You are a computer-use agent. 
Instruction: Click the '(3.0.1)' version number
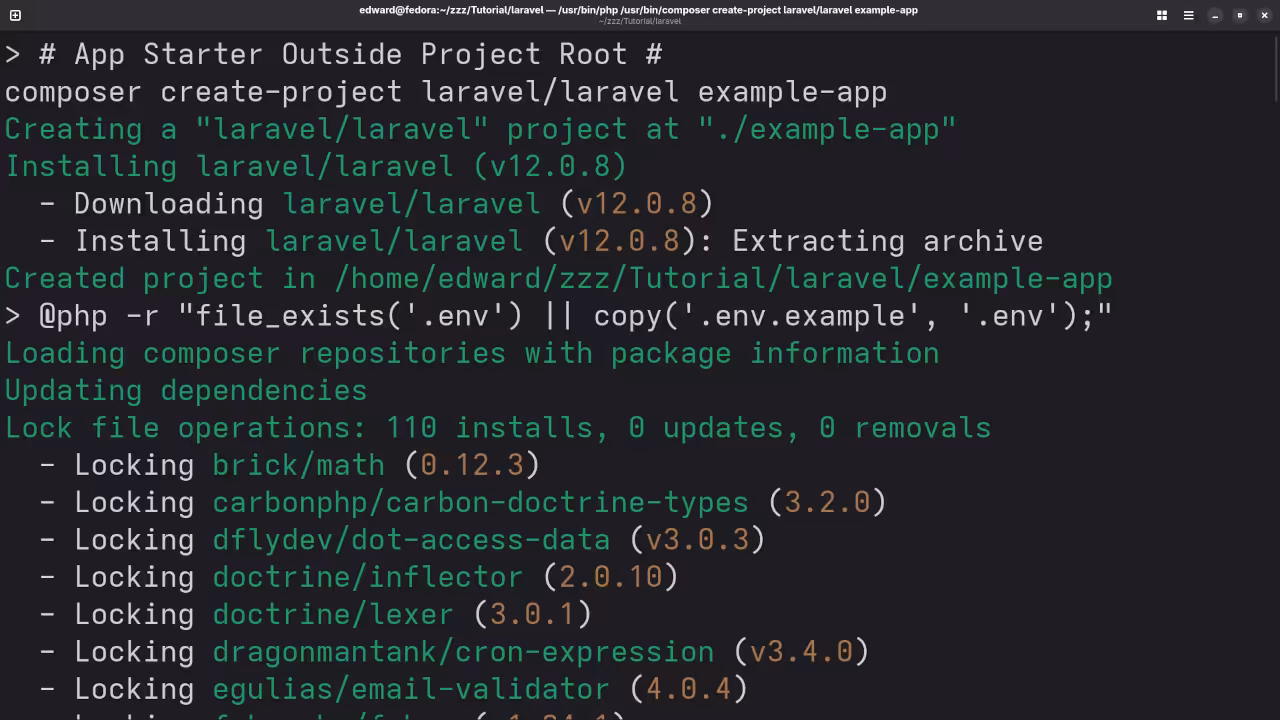[533, 614]
